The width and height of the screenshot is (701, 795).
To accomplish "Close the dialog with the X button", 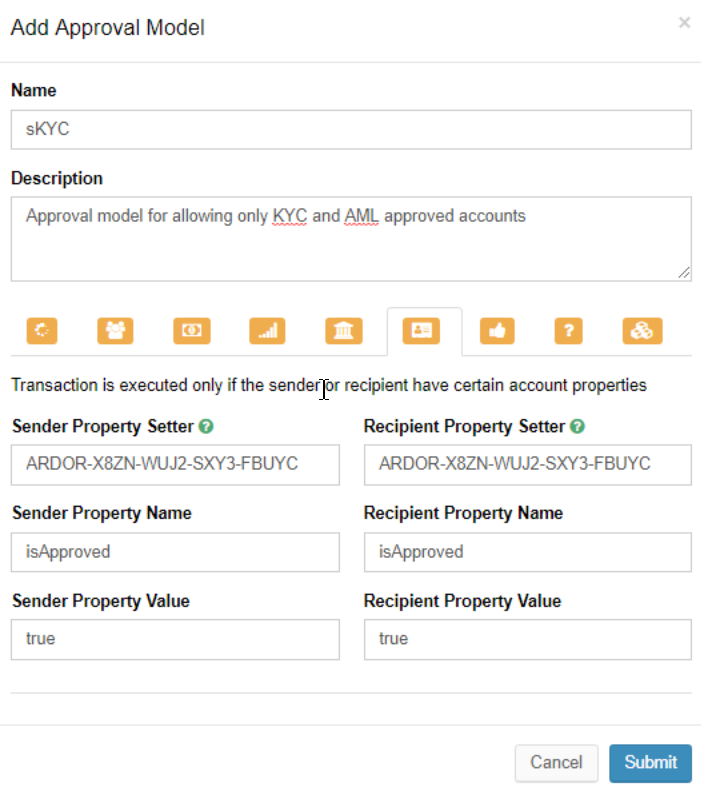I will (684, 23).
